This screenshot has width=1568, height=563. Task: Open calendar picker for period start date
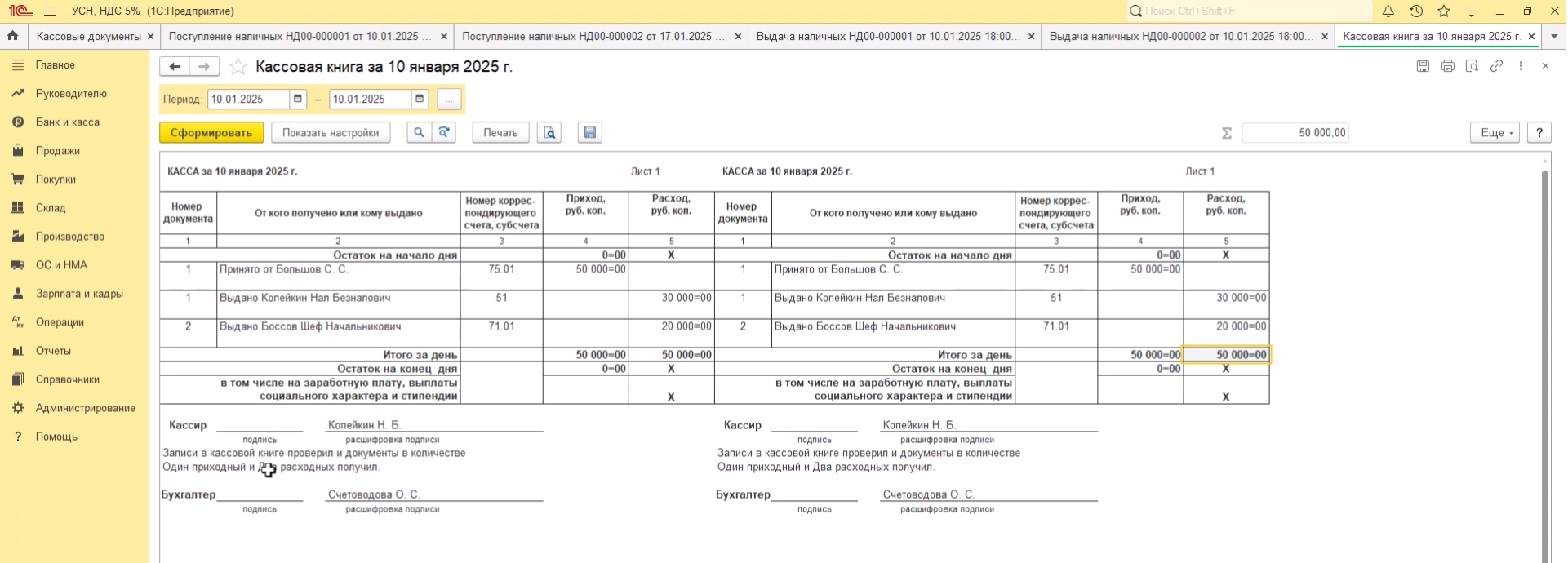click(298, 100)
